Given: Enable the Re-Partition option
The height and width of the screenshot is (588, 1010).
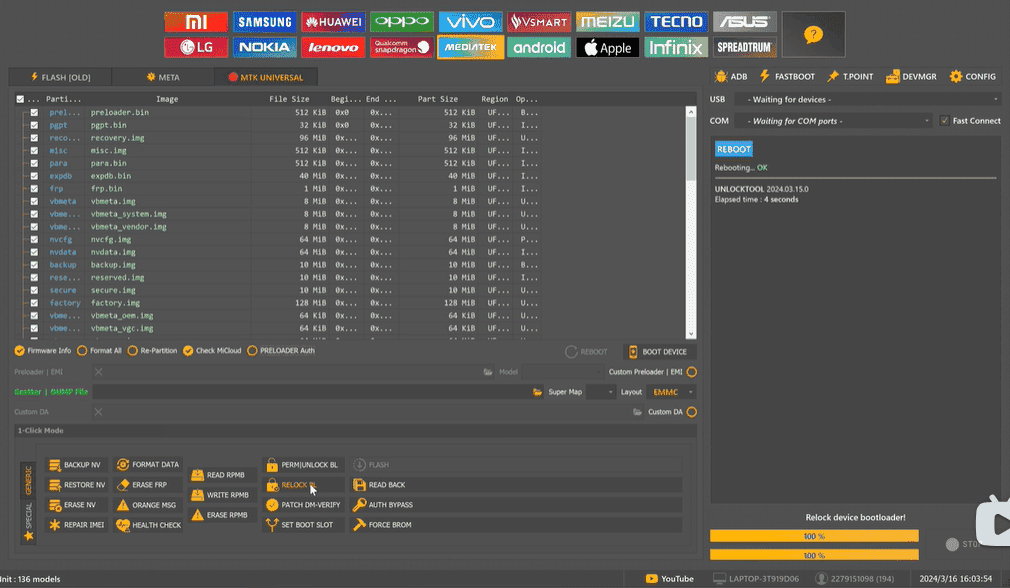Looking at the screenshot, I should tap(153, 350).
